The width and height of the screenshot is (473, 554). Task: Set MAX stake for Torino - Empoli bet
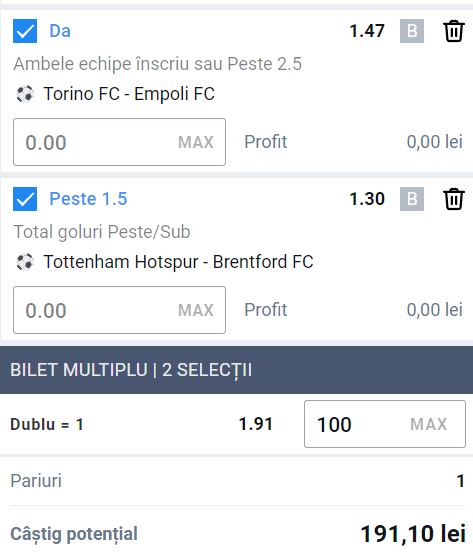[196, 142]
